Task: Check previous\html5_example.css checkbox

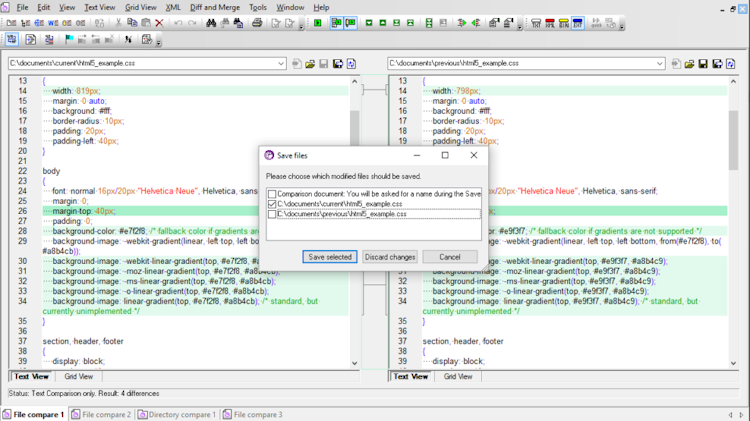Action: (272, 214)
